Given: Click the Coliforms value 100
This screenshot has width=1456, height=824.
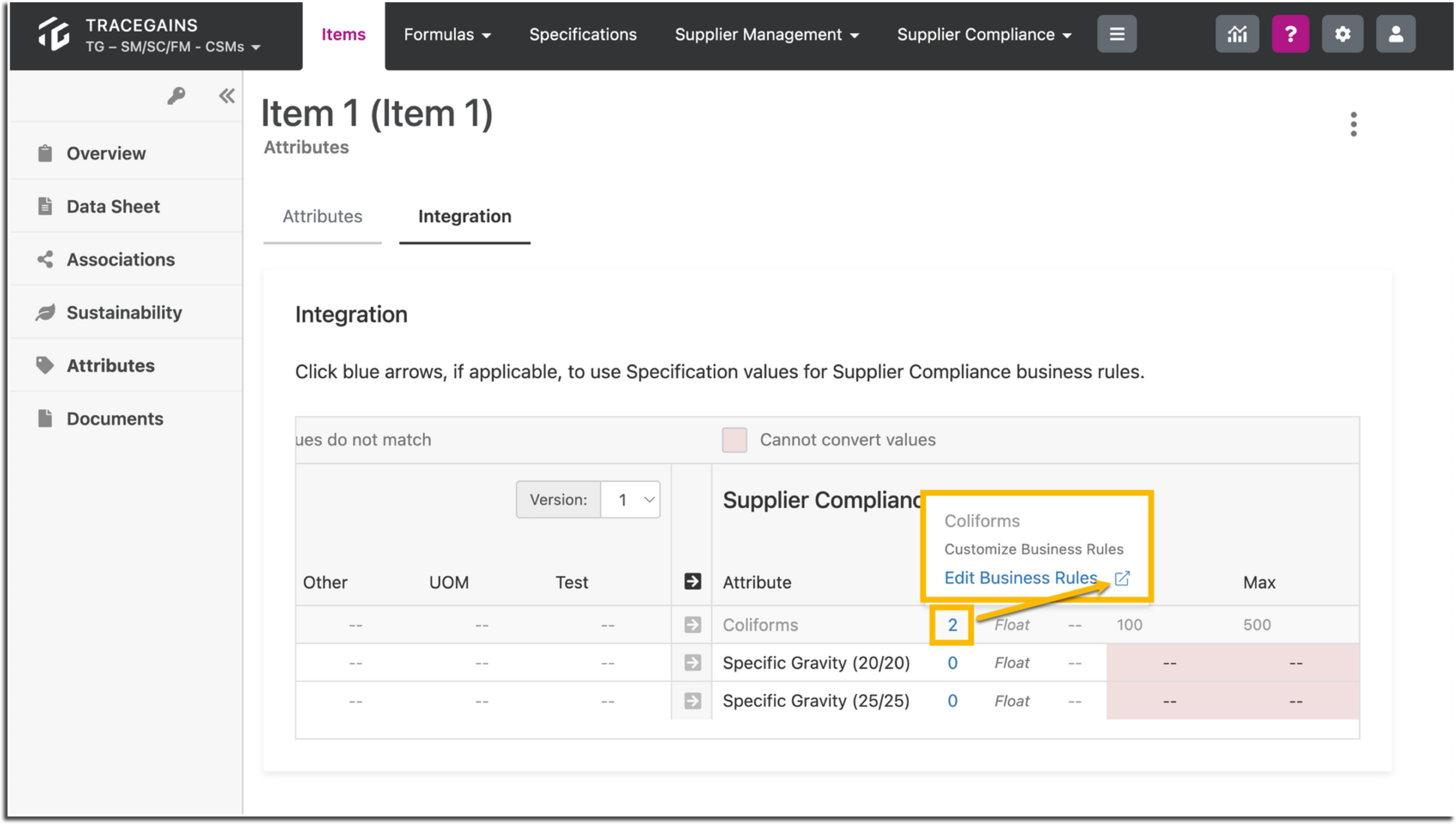Looking at the screenshot, I should [x=1129, y=625].
